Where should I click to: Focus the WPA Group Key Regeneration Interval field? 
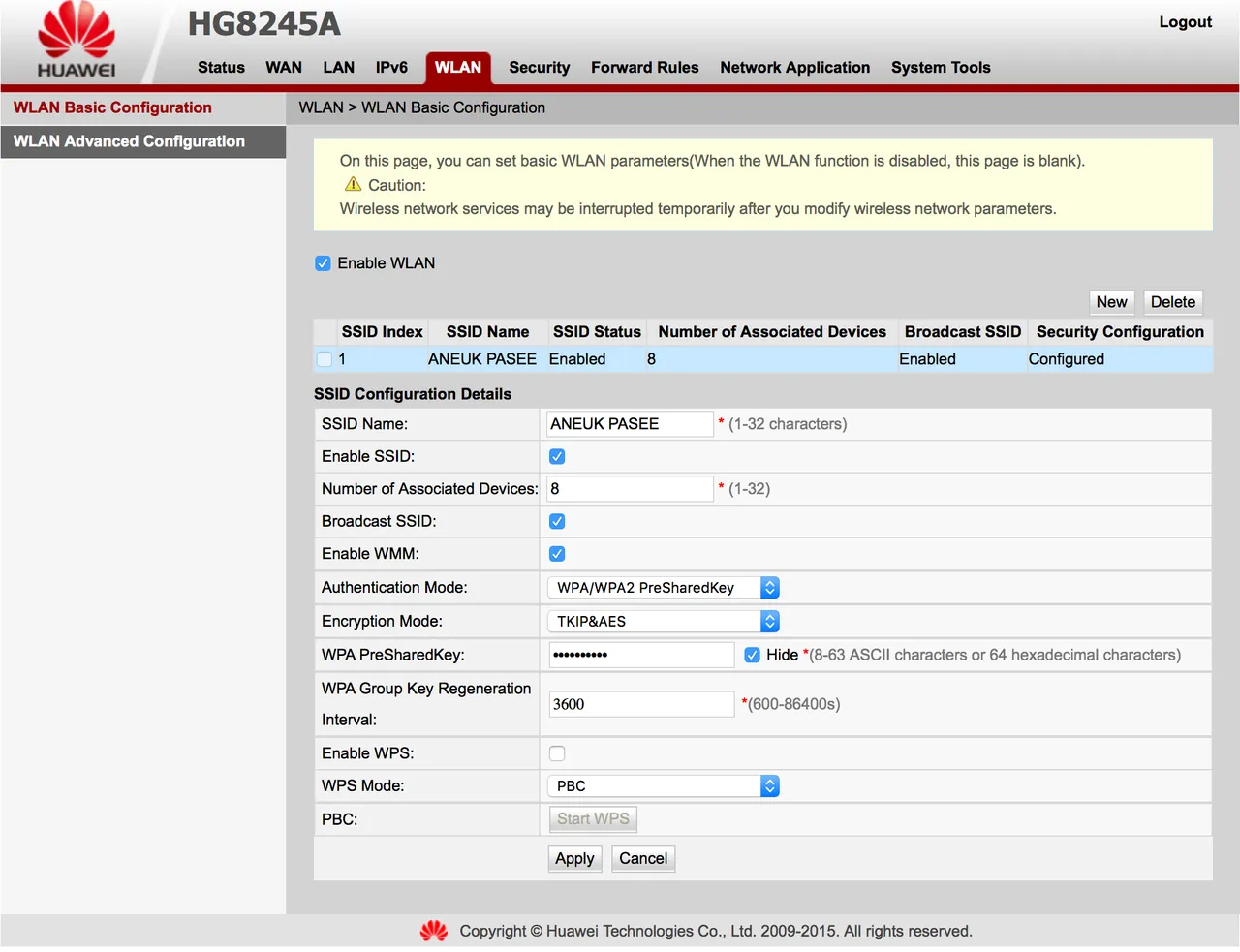click(x=641, y=704)
